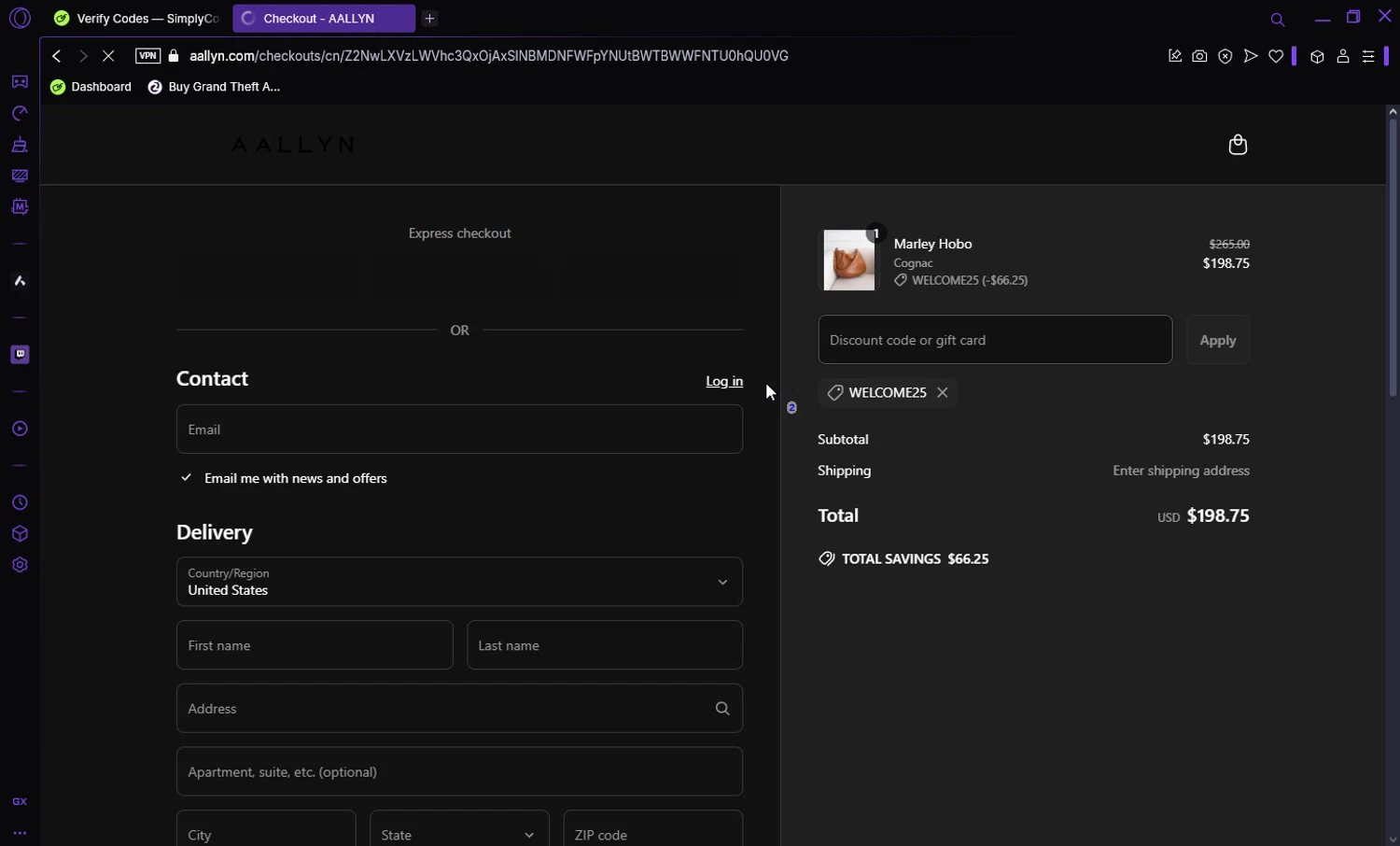1400x846 pixels.
Task: Click the padlock site security icon
Action: 174,56
